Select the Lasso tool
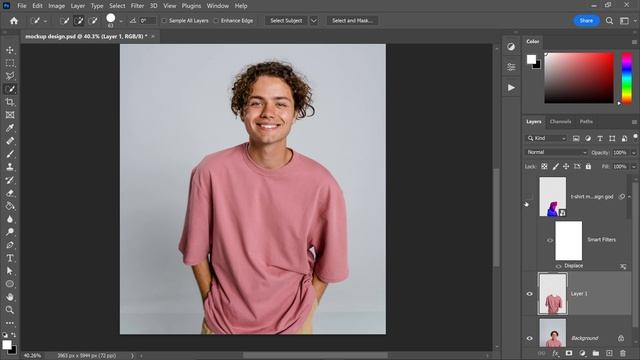Viewport: 640px width, 360px height. coord(10,76)
